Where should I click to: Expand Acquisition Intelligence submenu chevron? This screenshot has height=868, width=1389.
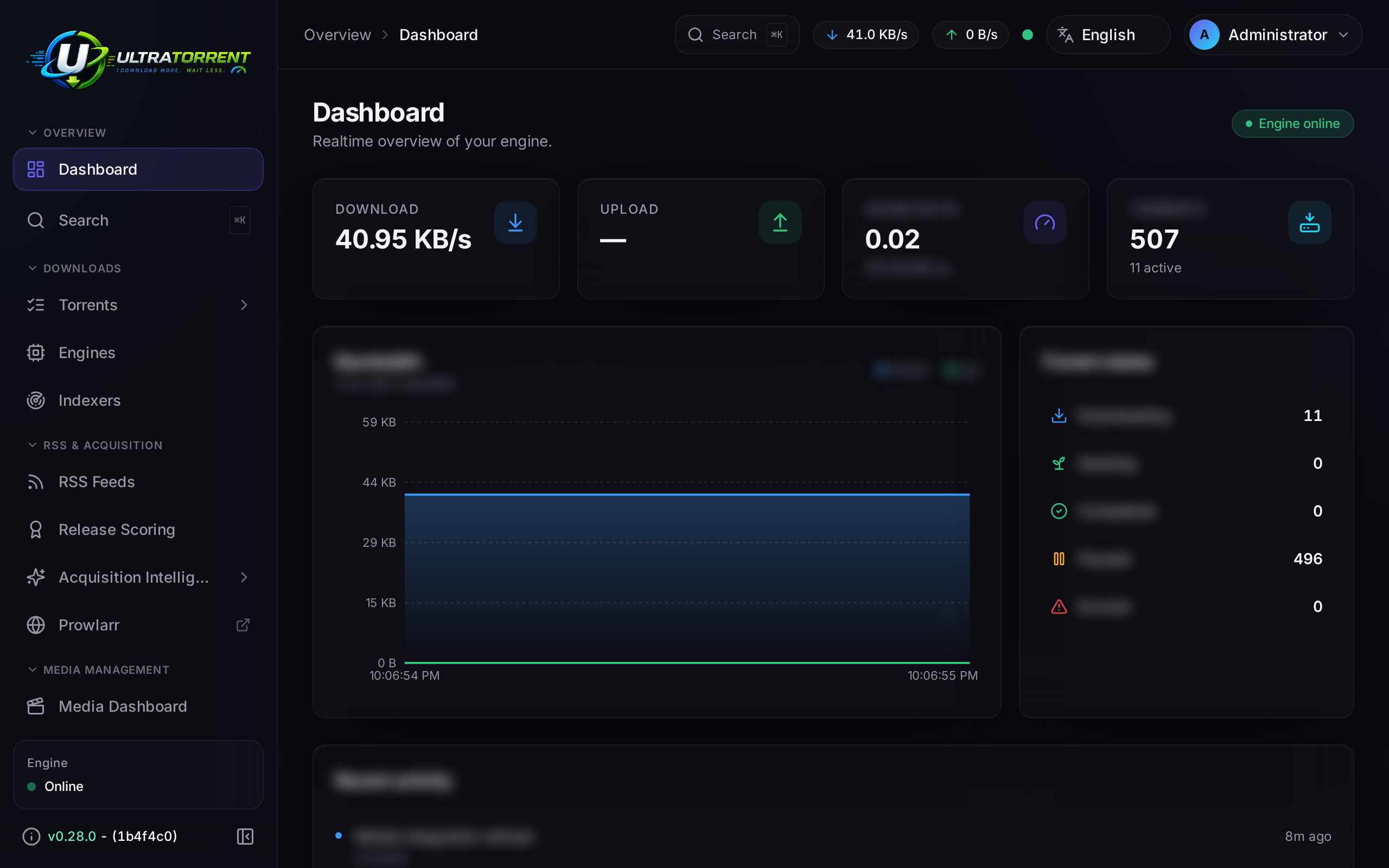[244, 577]
